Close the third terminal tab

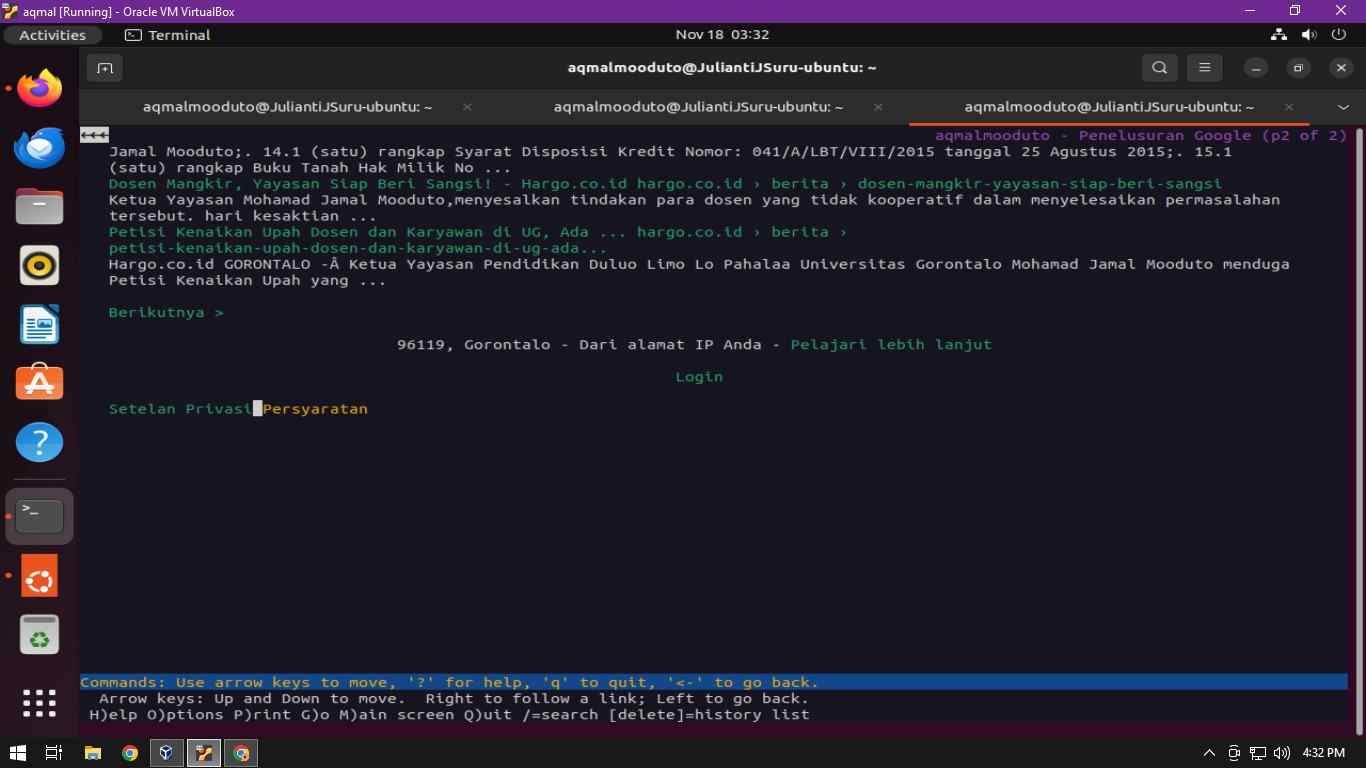coord(1289,107)
